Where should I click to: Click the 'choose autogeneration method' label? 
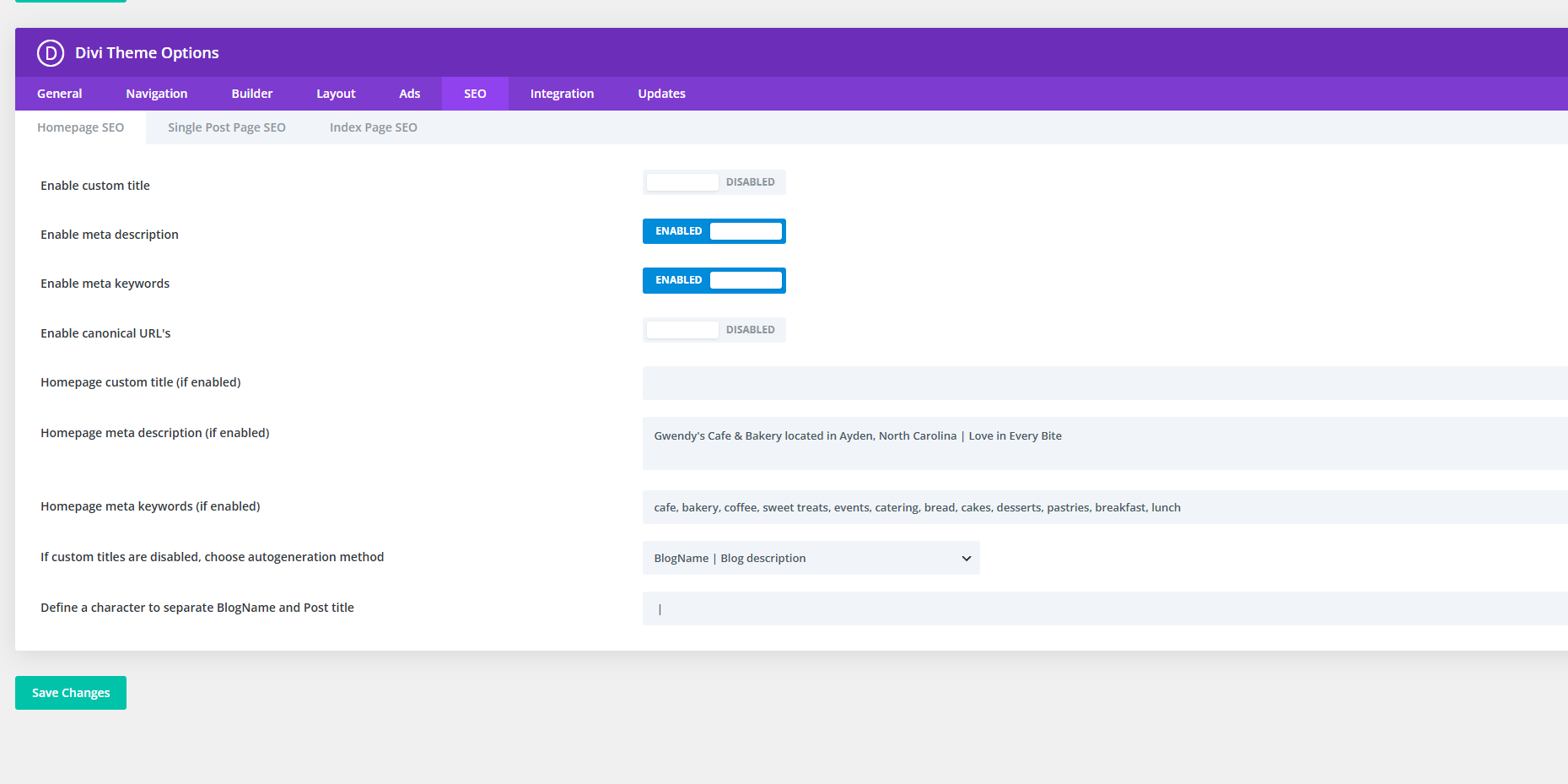tap(213, 557)
